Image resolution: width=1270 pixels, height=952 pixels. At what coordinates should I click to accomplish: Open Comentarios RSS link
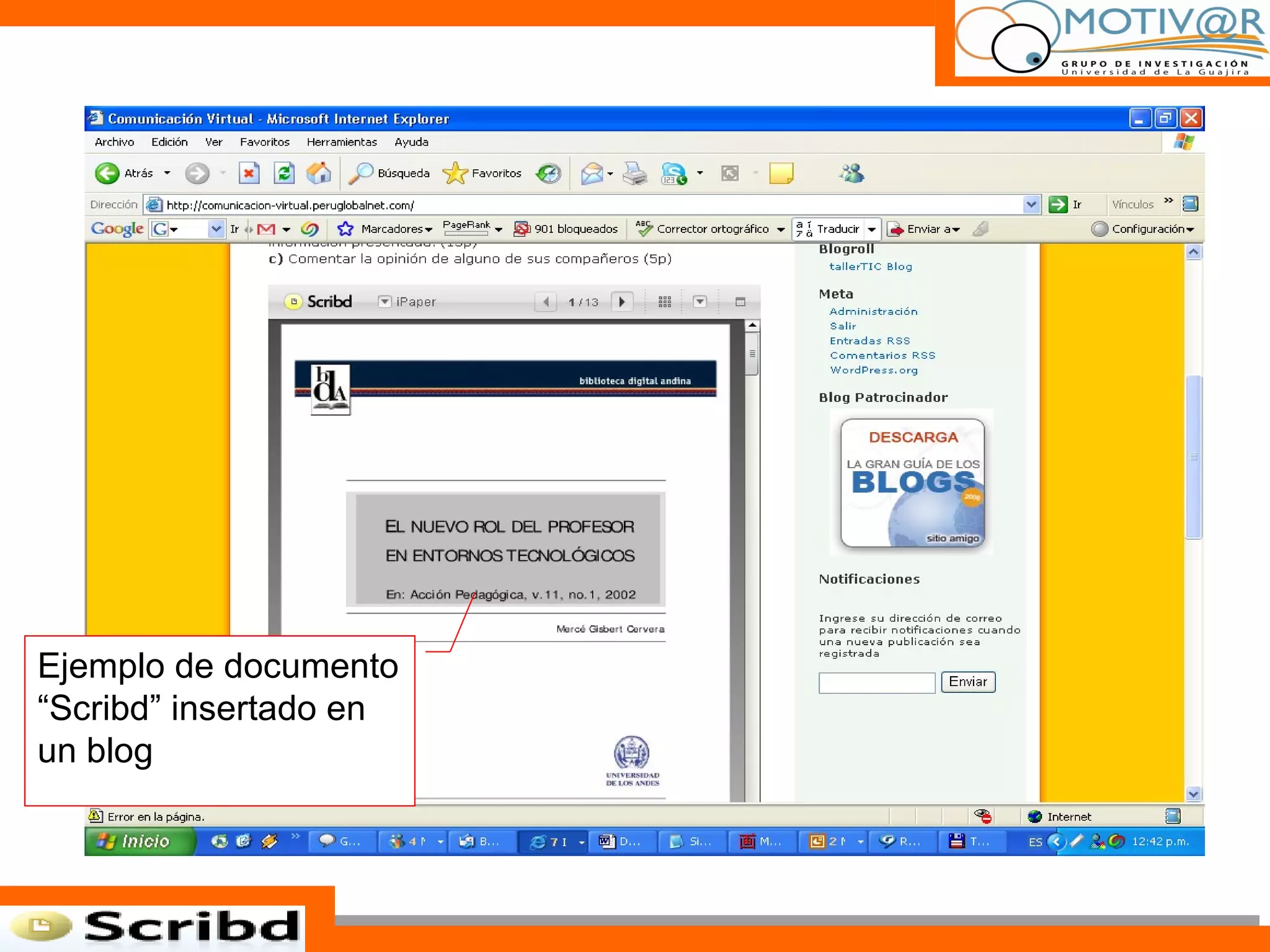click(882, 355)
